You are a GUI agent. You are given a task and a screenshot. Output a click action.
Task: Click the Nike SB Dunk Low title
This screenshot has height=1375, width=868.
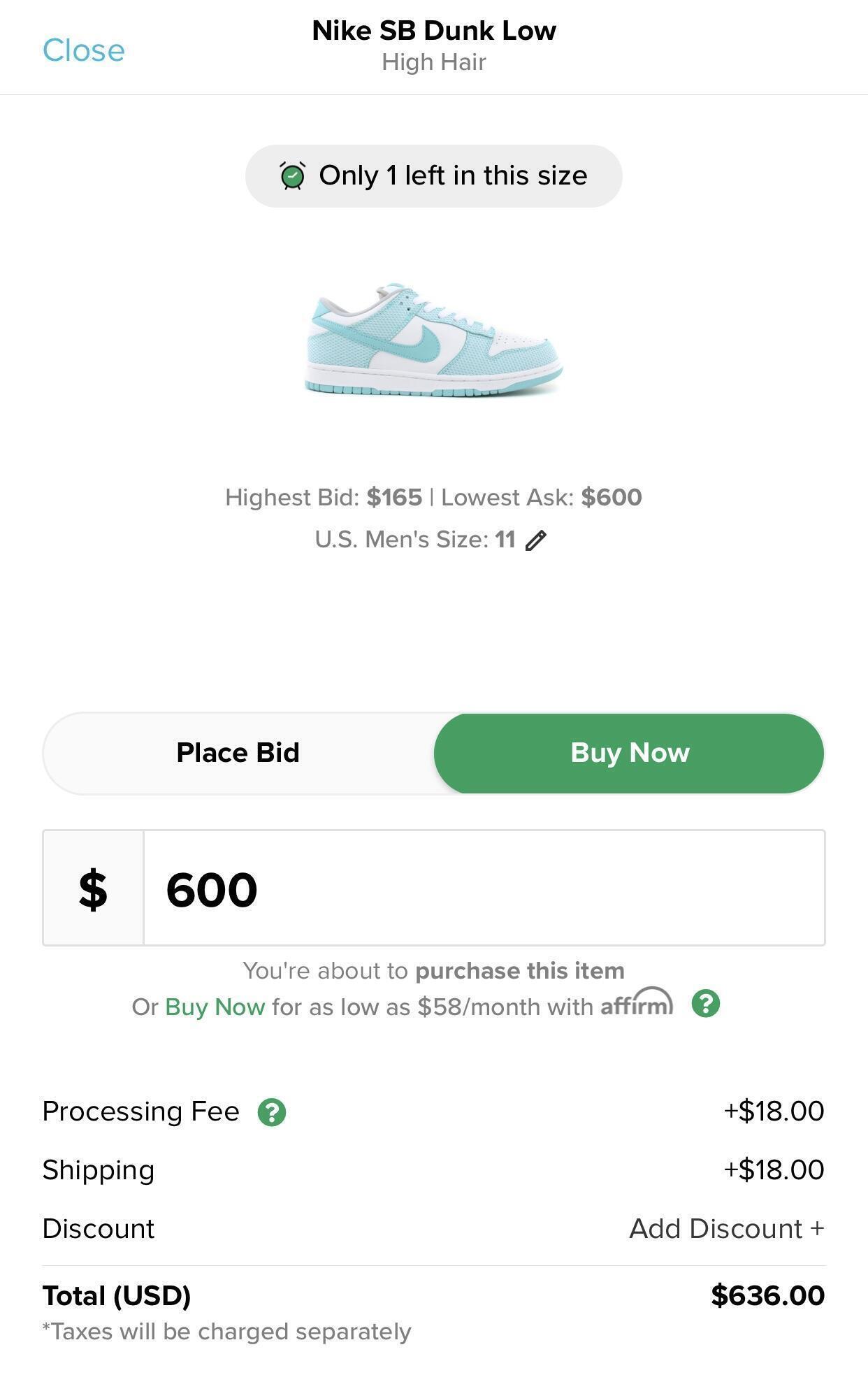pyautogui.click(x=434, y=31)
